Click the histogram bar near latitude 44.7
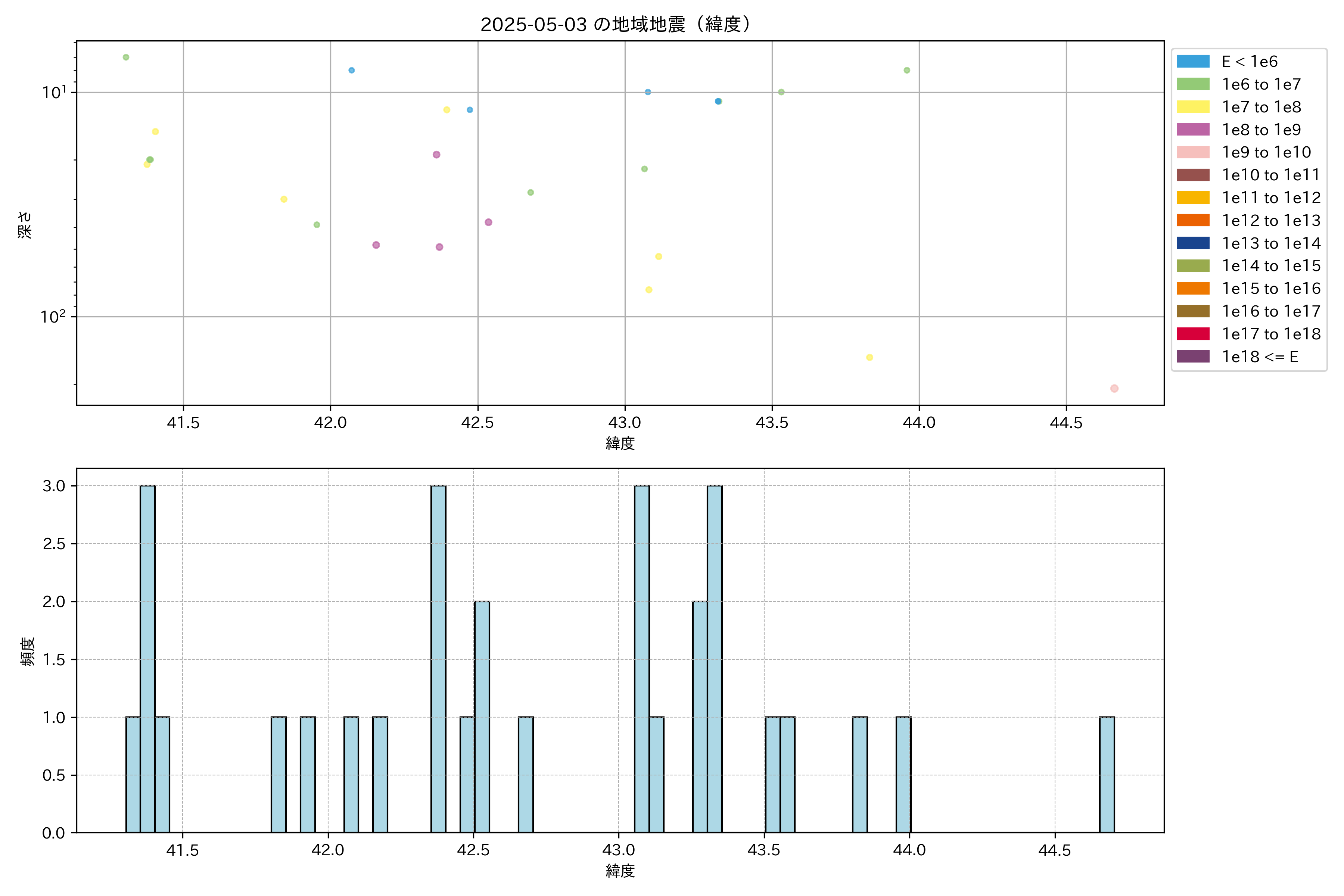This screenshot has height=896, width=1344. pyautogui.click(x=1106, y=774)
